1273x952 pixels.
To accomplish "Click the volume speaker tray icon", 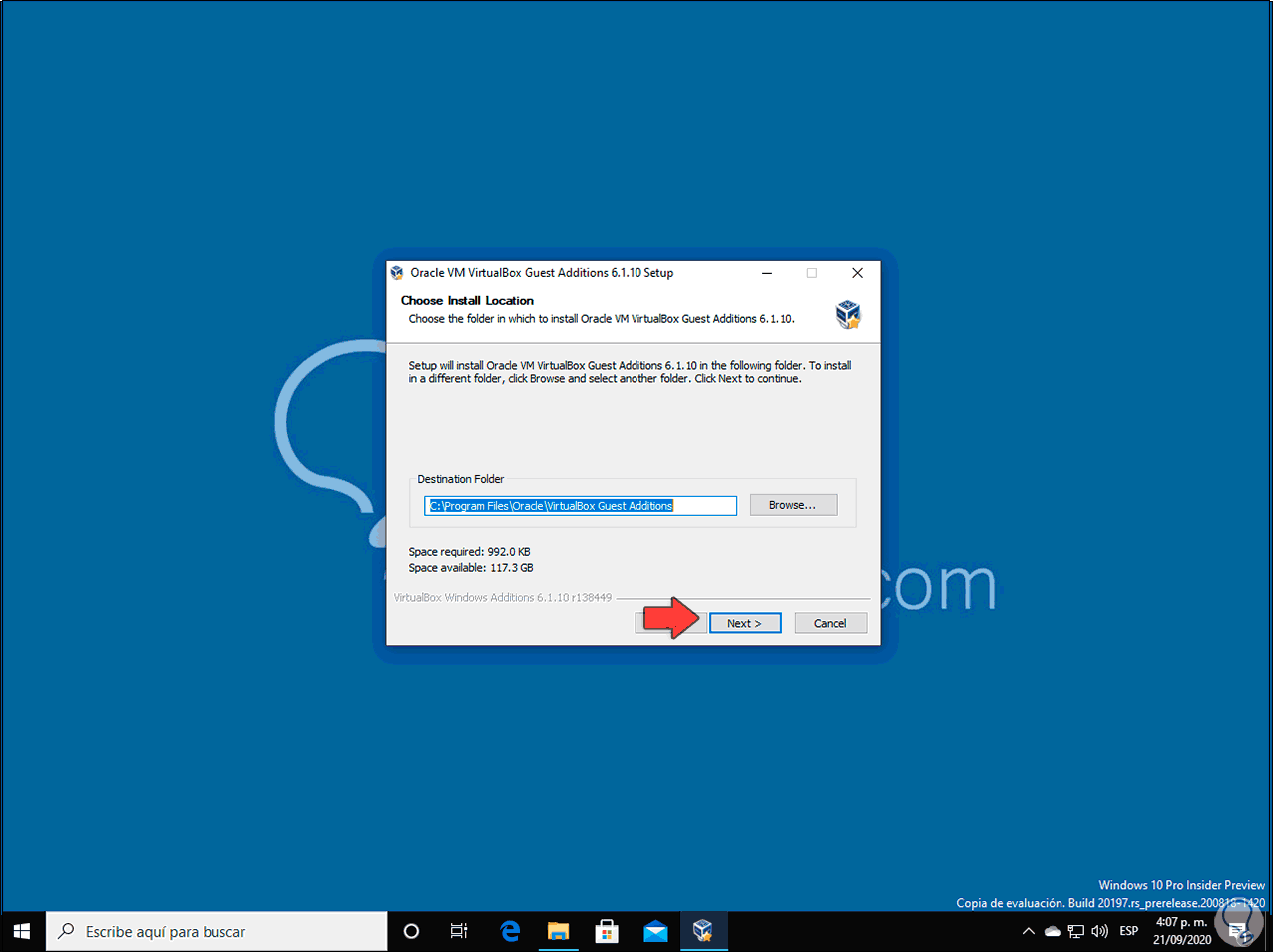I will coord(1100,931).
